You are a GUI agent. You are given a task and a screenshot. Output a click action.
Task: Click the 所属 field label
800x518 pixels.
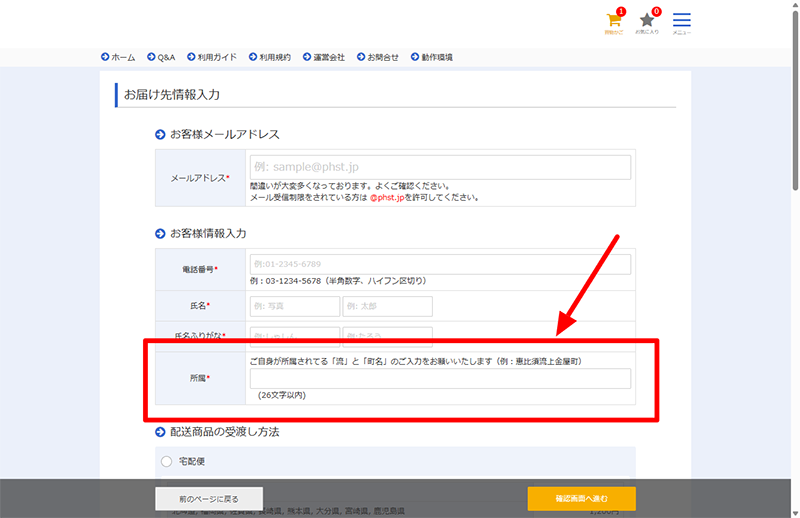[x=200, y=378]
